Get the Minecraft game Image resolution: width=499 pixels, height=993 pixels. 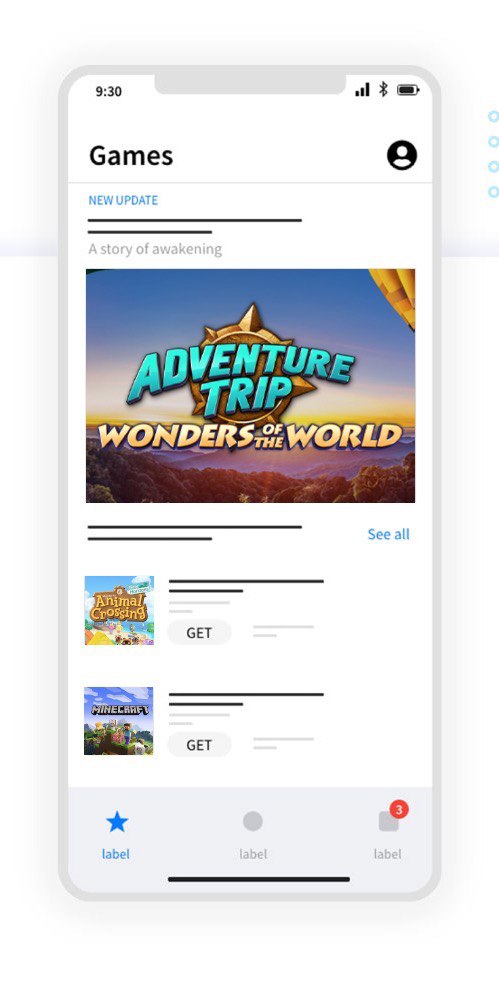(199, 745)
